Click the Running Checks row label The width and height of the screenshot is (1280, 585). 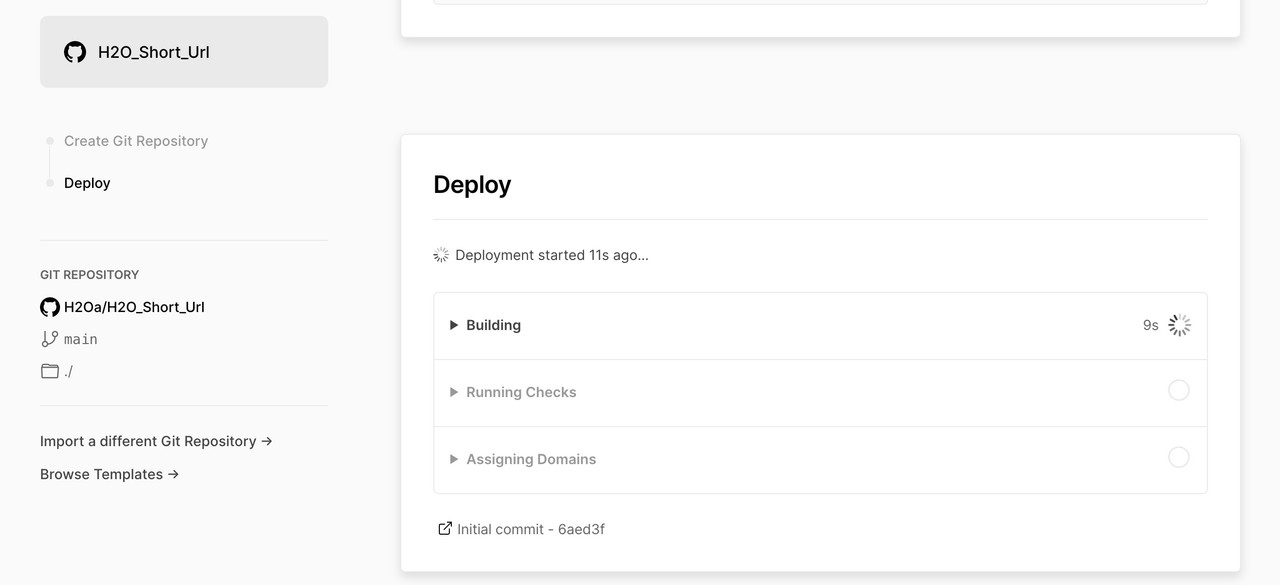(521, 392)
